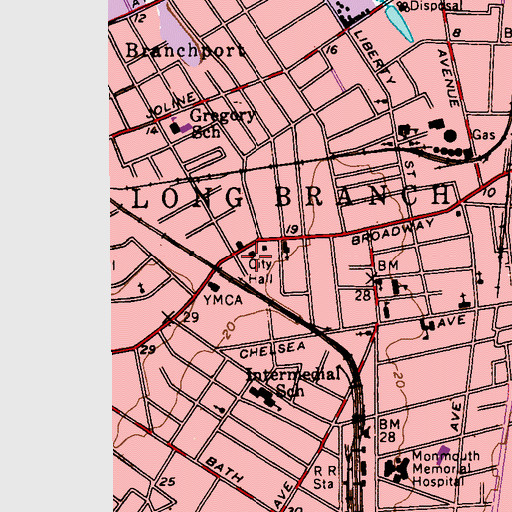Click the JOLINE street label
The height and width of the screenshot is (512, 512).
click(171, 104)
